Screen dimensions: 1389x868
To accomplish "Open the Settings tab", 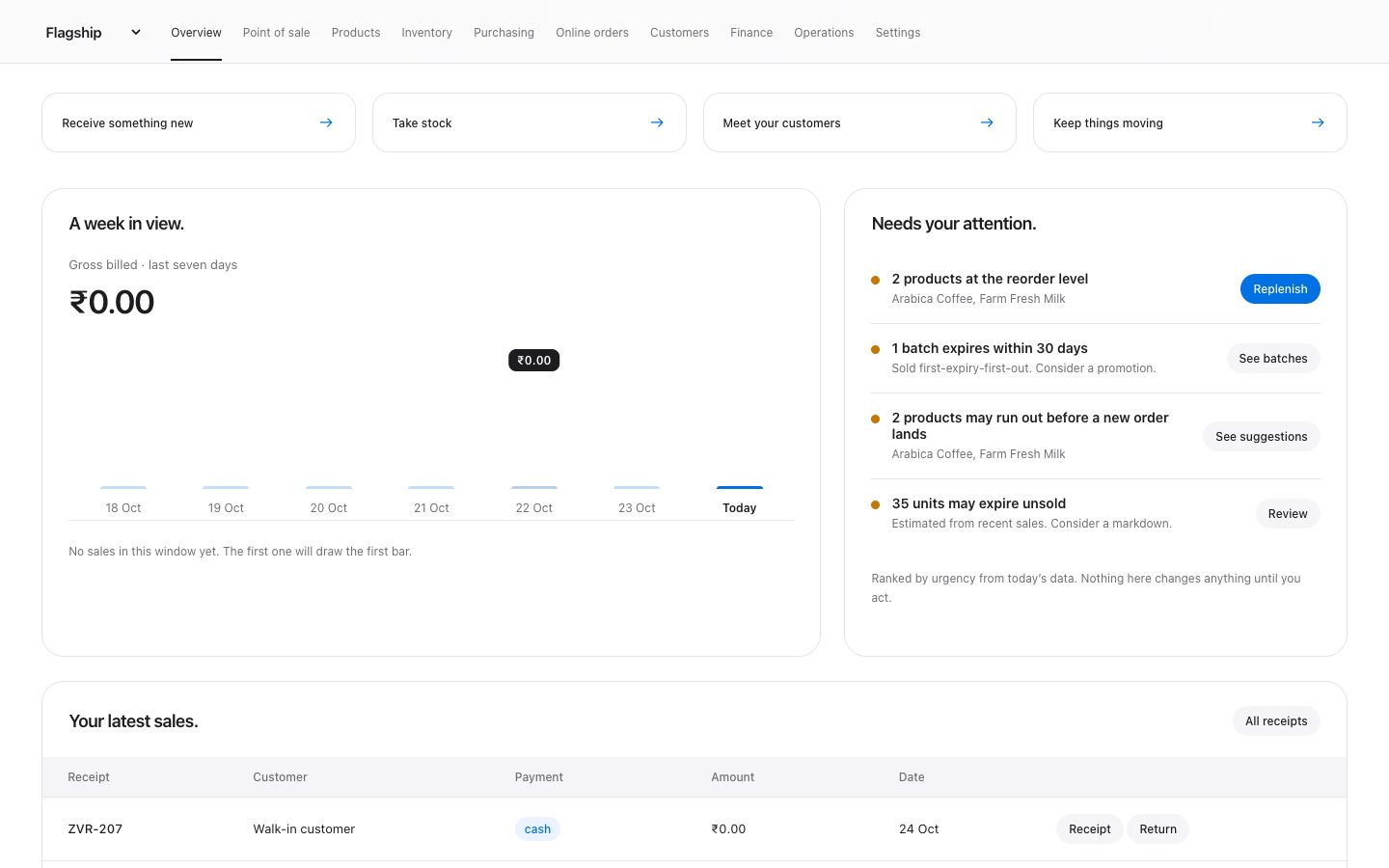I will tap(898, 33).
